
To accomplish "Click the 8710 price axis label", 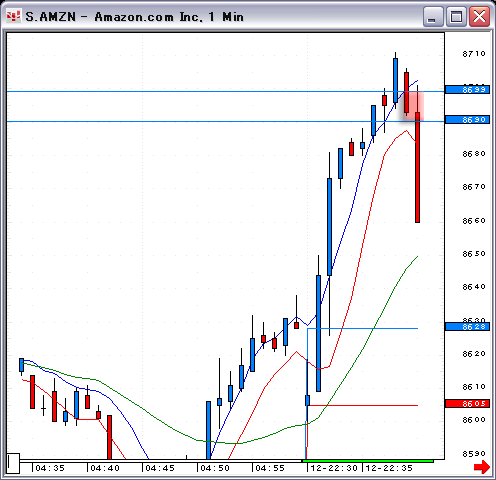I will point(474,54).
